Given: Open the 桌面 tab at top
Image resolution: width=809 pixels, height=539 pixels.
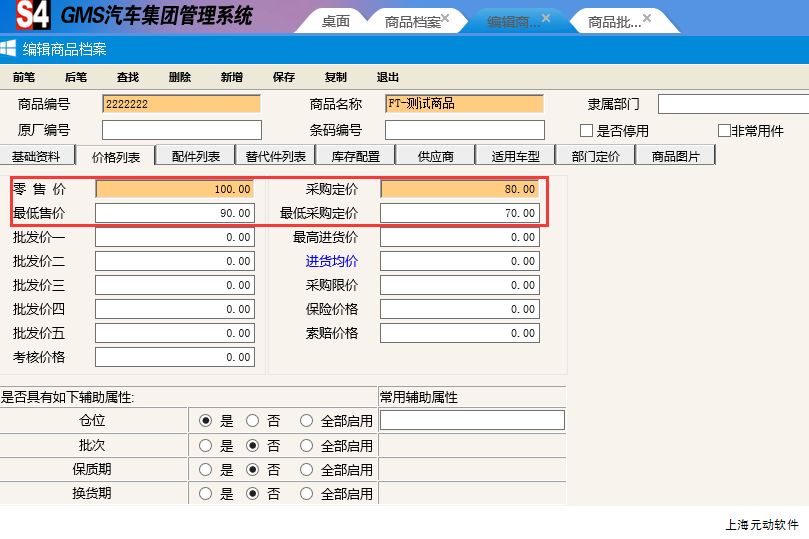Looking at the screenshot, I should 335,21.
